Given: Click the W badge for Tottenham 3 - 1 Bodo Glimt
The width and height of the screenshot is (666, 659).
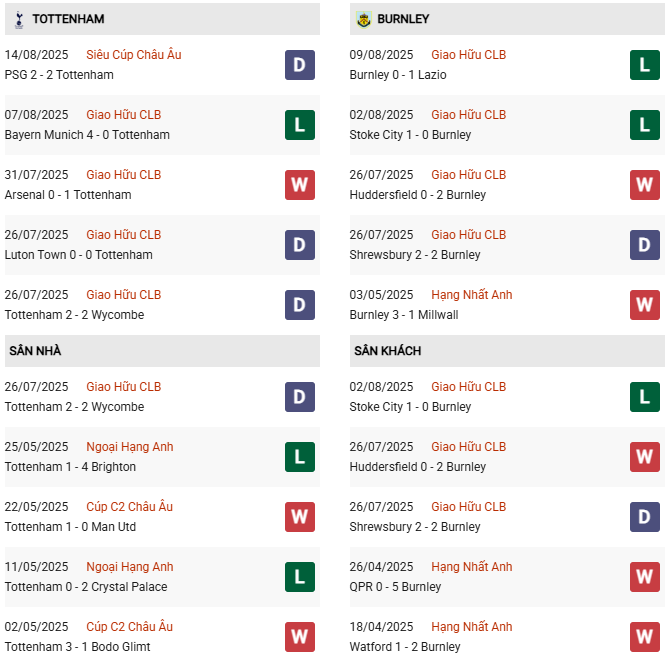Looking at the screenshot, I should [300, 637].
